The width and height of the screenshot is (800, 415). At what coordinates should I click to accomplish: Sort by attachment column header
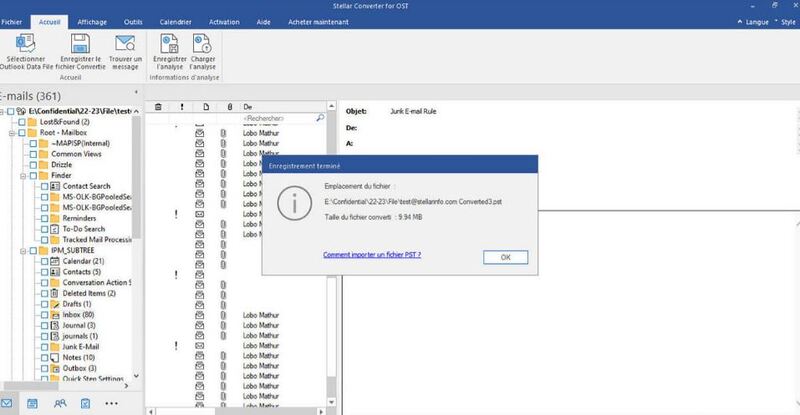230,107
